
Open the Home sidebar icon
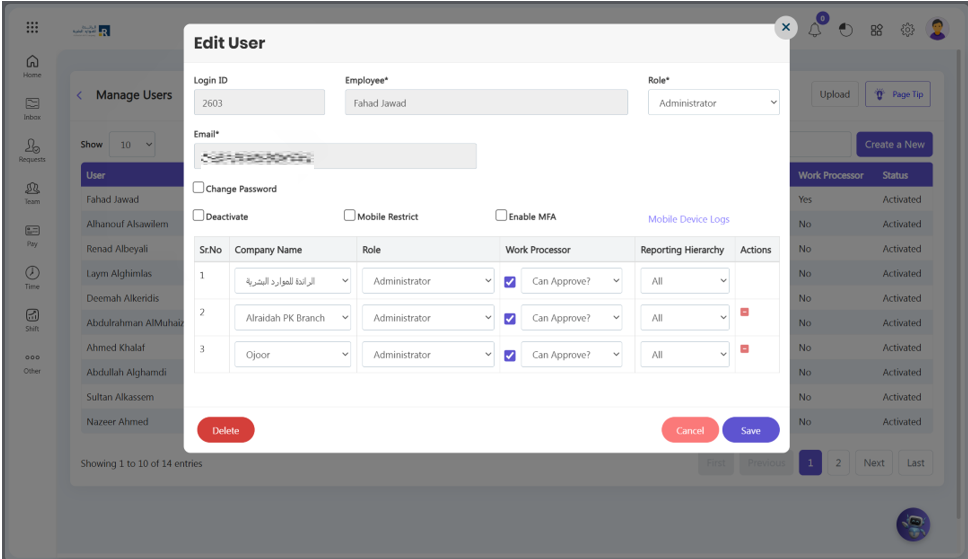pyautogui.click(x=32, y=65)
